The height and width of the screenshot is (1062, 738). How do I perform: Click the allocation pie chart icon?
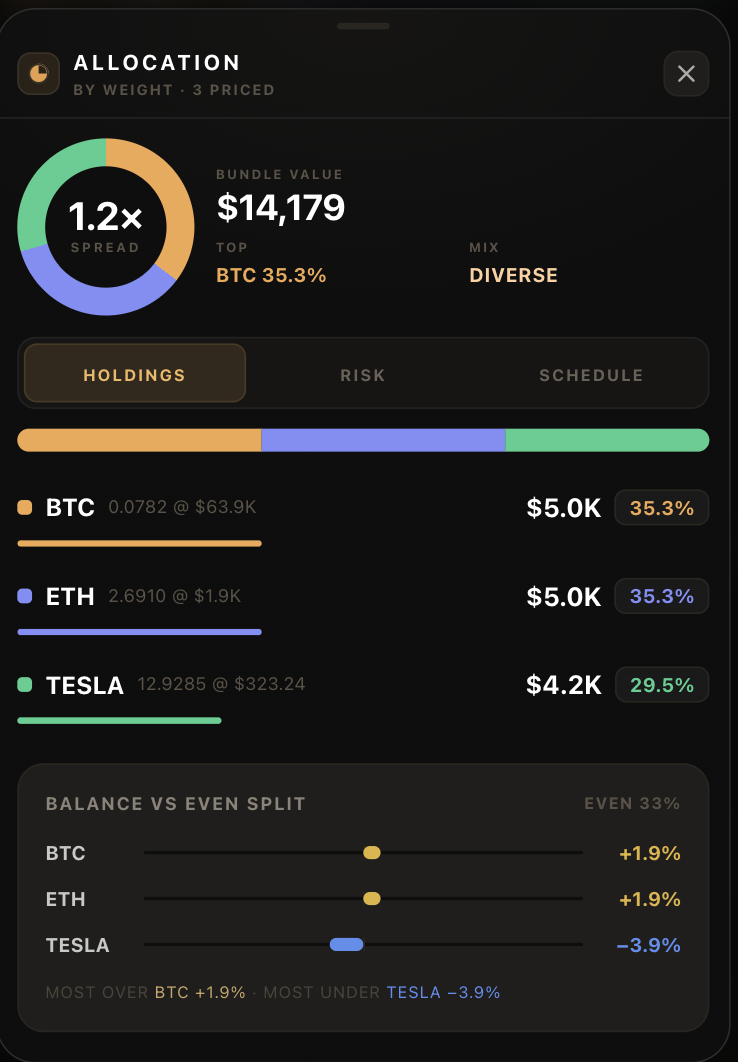(x=39, y=73)
